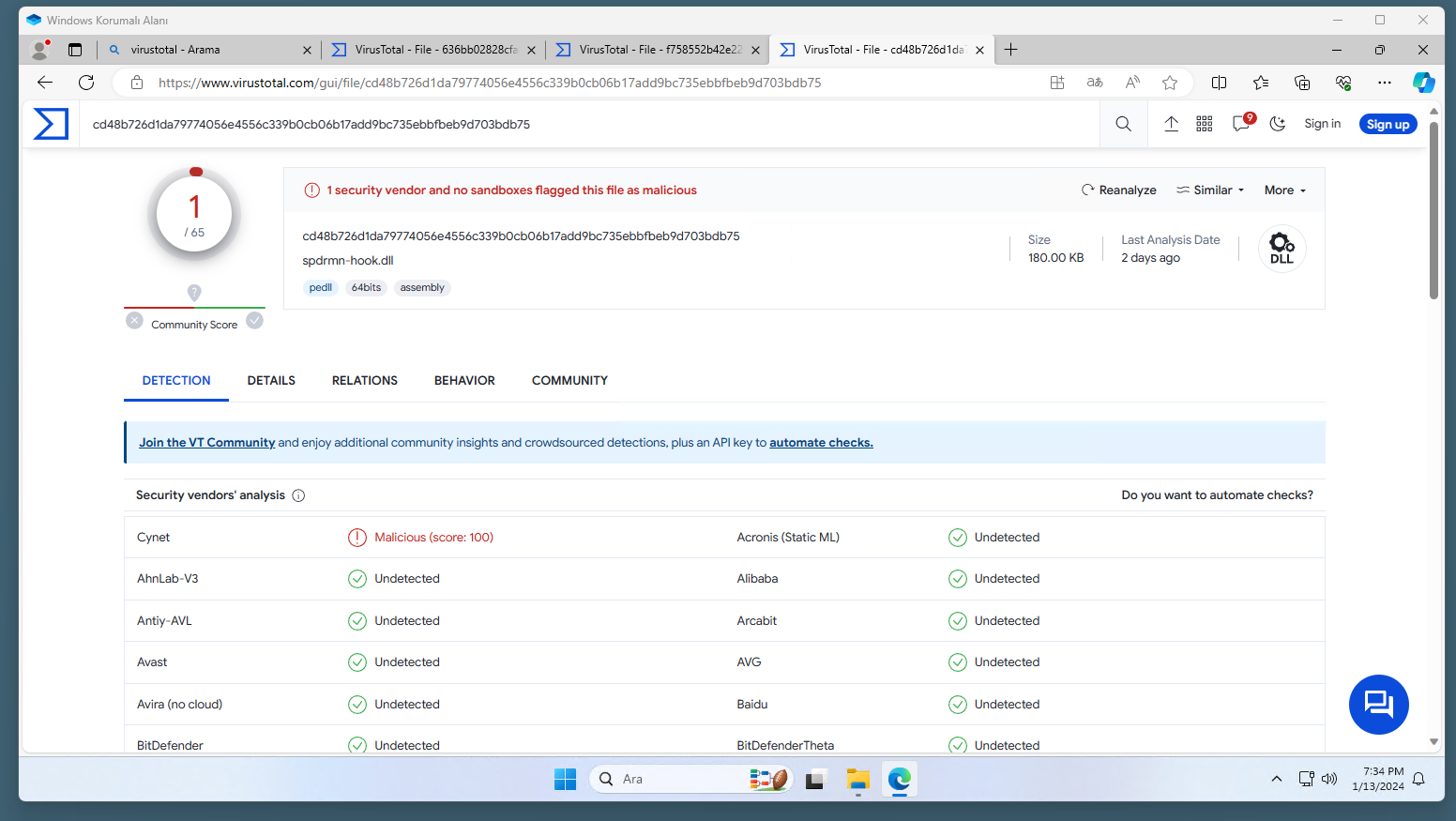Screen dimensions: 1456x821
Task: Click the info icon beside Security vendors' analysis
Action: [298, 495]
